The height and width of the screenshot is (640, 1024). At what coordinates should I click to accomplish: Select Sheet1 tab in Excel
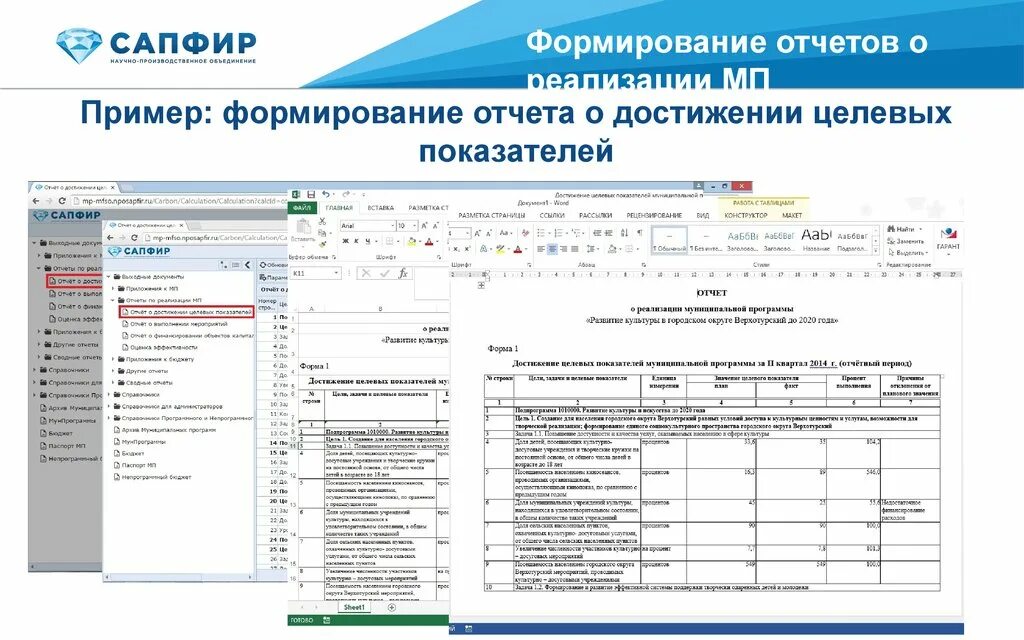coord(354,607)
